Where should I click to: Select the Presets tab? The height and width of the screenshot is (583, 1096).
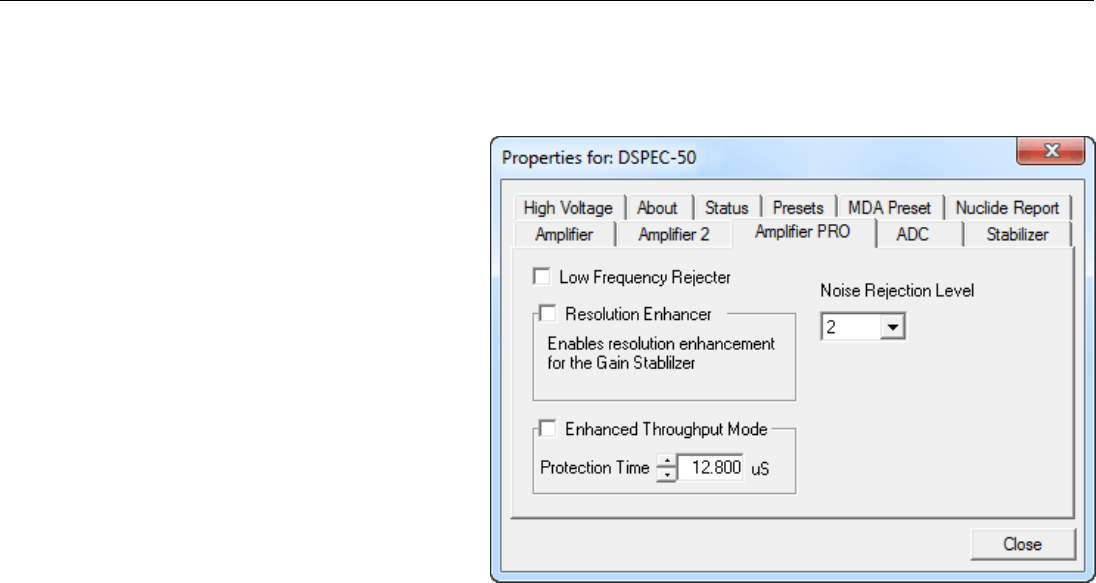(x=798, y=208)
